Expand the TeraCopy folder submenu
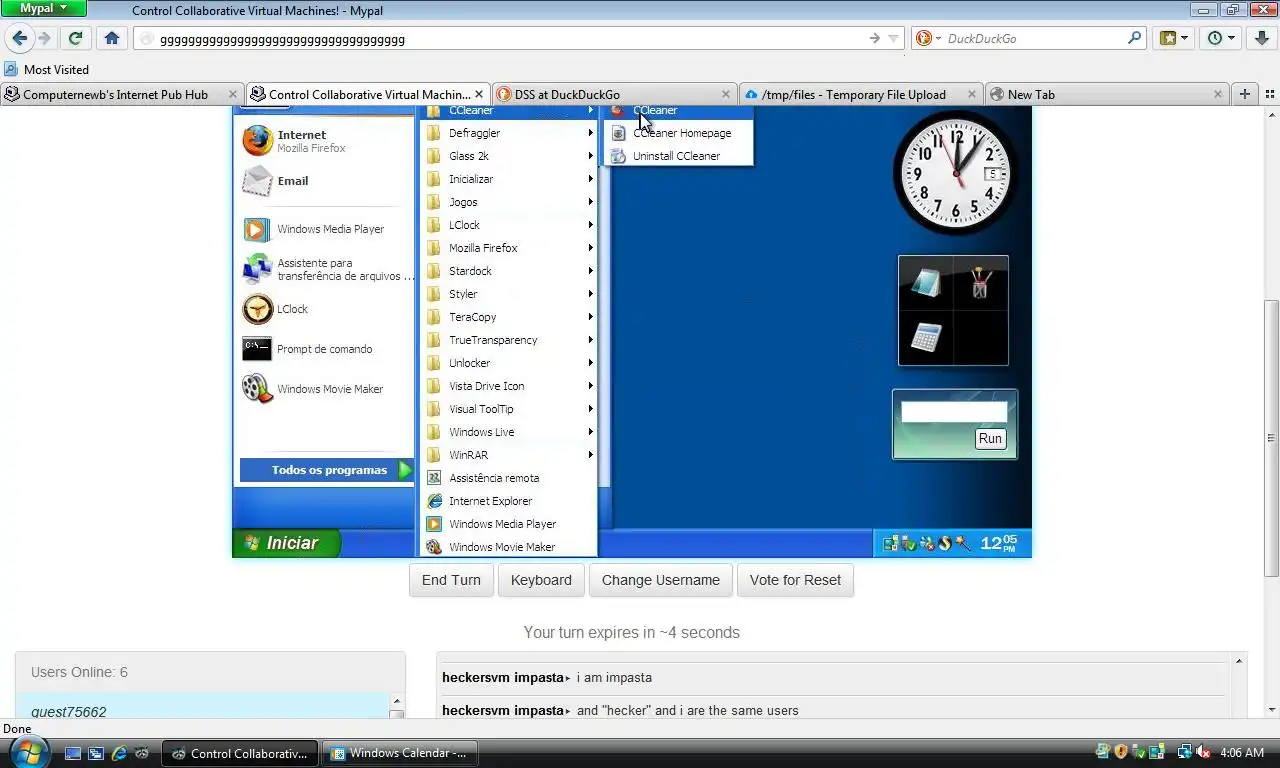1280x768 pixels. pos(508,317)
